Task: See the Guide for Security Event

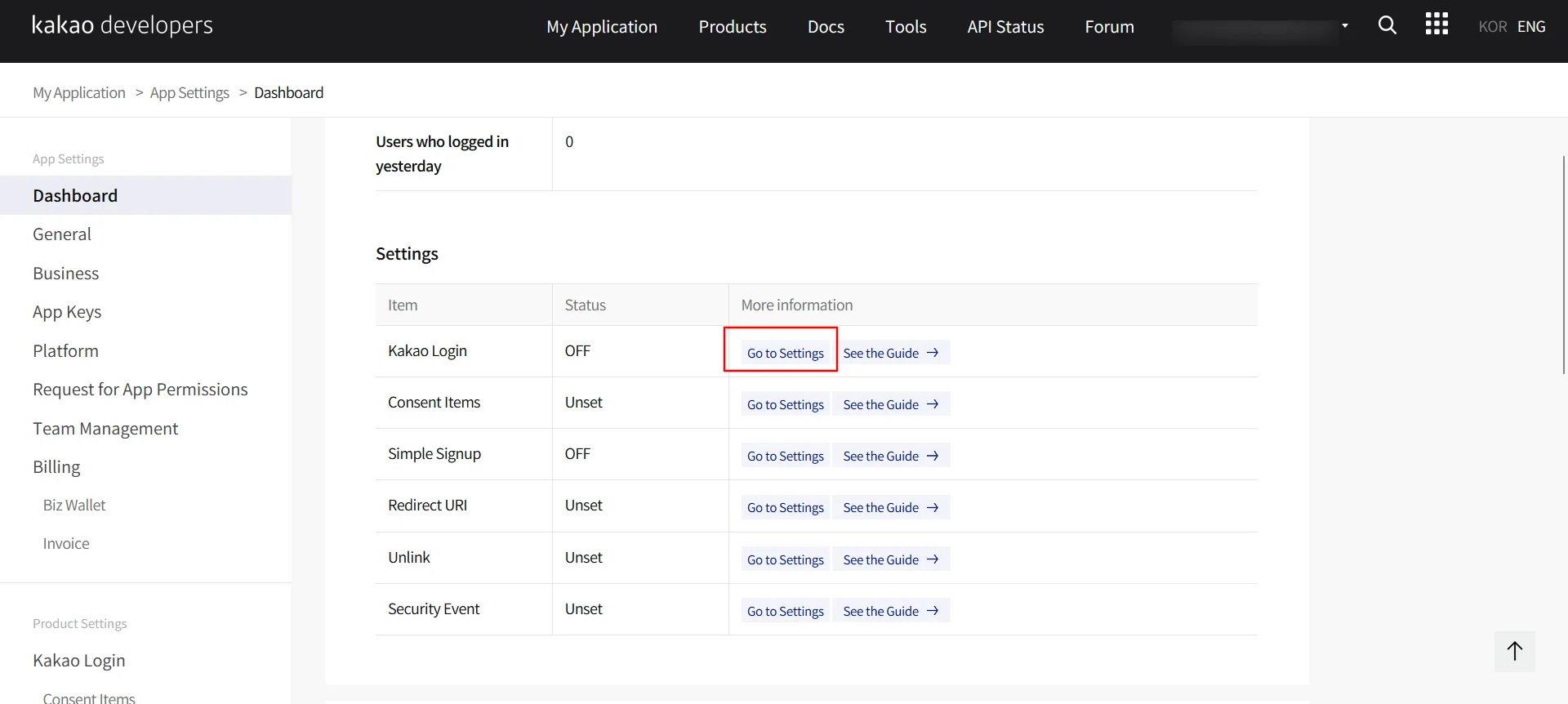Action: tap(891, 611)
